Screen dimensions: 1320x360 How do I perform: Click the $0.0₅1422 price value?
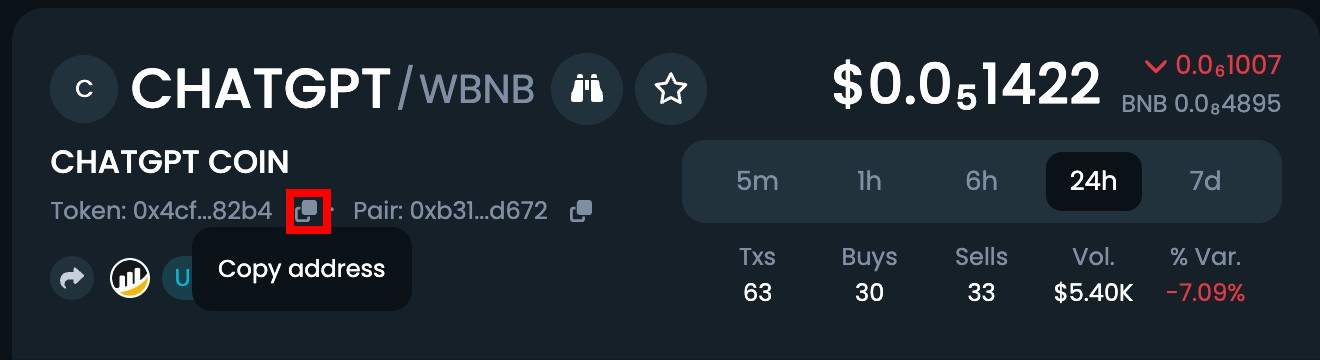click(x=967, y=86)
